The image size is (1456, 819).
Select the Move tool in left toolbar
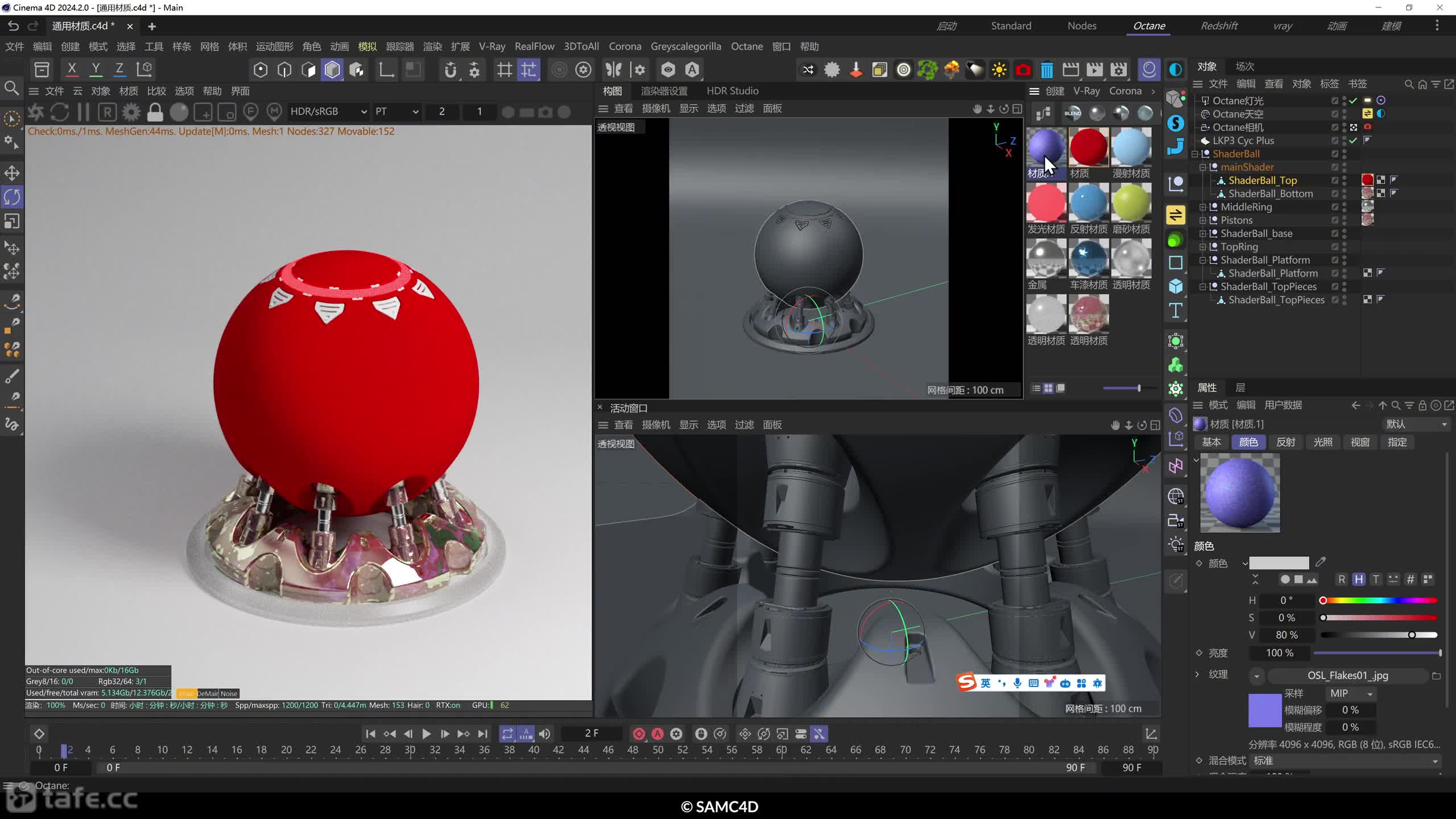pyautogui.click(x=12, y=173)
